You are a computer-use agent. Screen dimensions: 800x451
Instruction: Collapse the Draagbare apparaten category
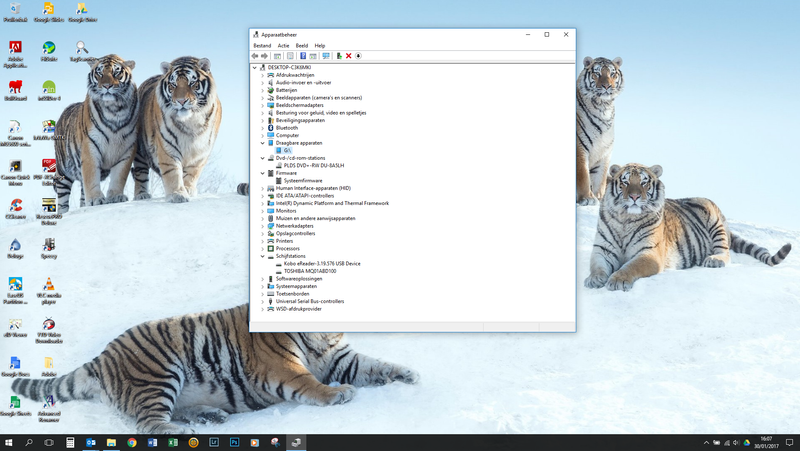[x=263, y=143]
